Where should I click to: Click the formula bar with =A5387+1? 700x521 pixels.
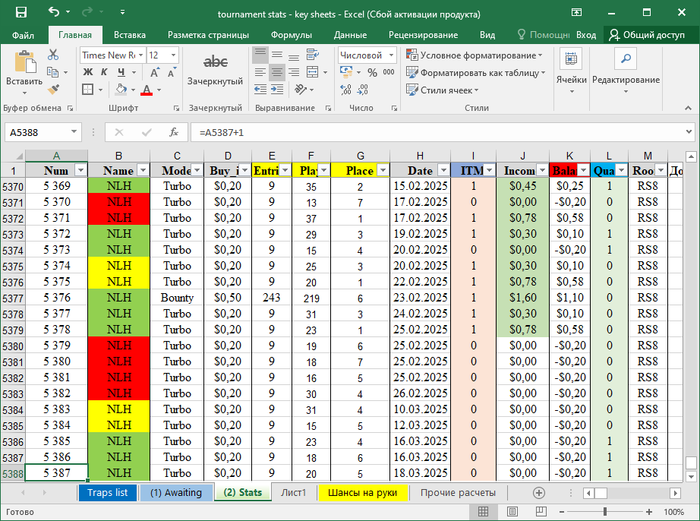coord(435,133)
